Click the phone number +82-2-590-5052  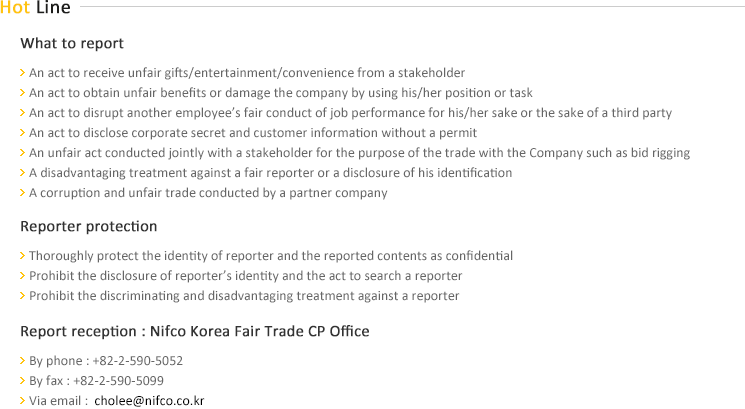(138, 361)
